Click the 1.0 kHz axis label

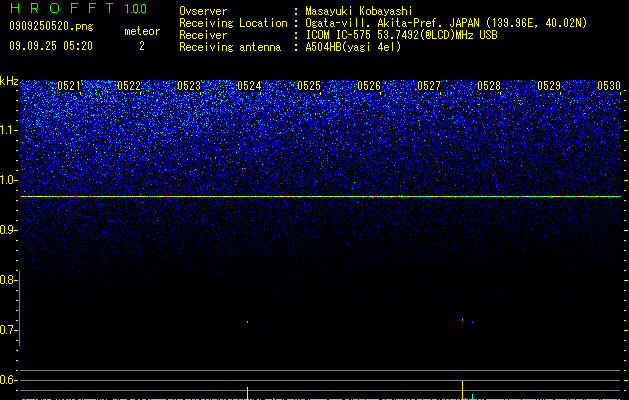coord(9,181)
